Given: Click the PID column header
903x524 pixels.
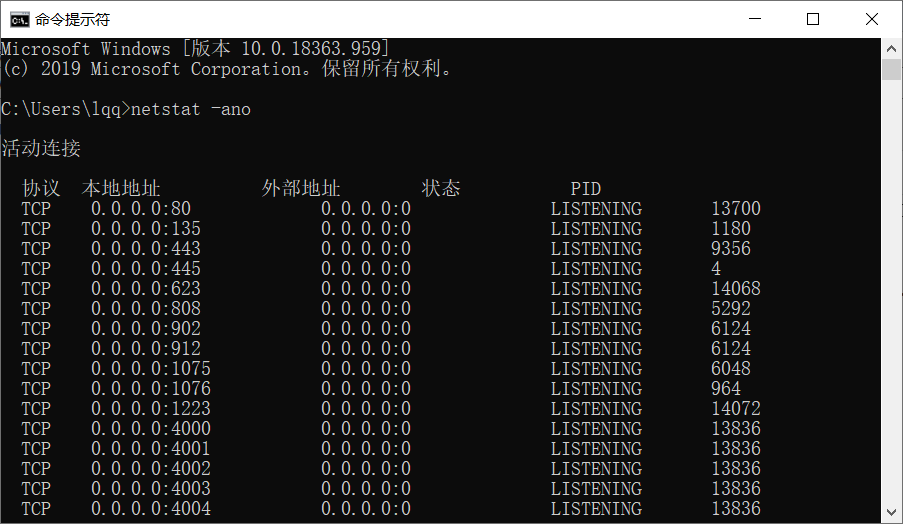Looking at the screenshot, I should tap(586, 189).
